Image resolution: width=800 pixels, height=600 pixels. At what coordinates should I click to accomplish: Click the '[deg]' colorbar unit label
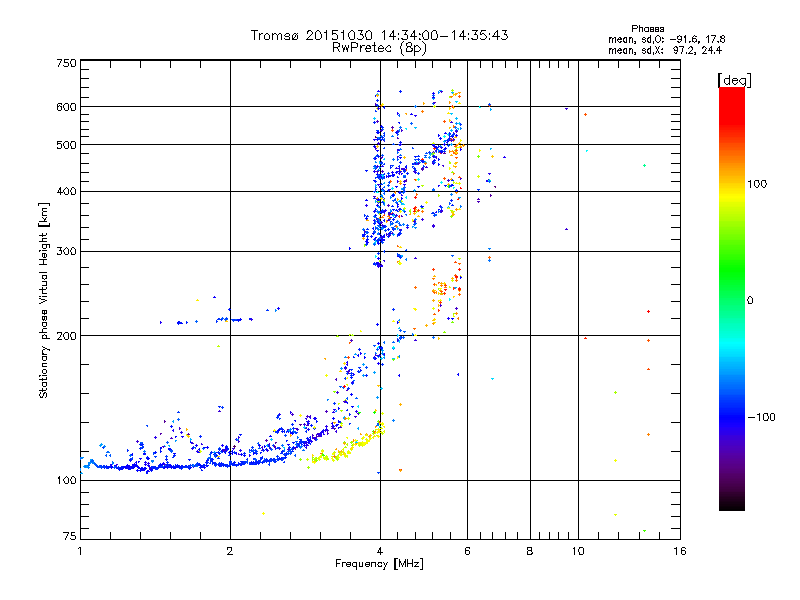pyautogui.click(x=734, y=80)
